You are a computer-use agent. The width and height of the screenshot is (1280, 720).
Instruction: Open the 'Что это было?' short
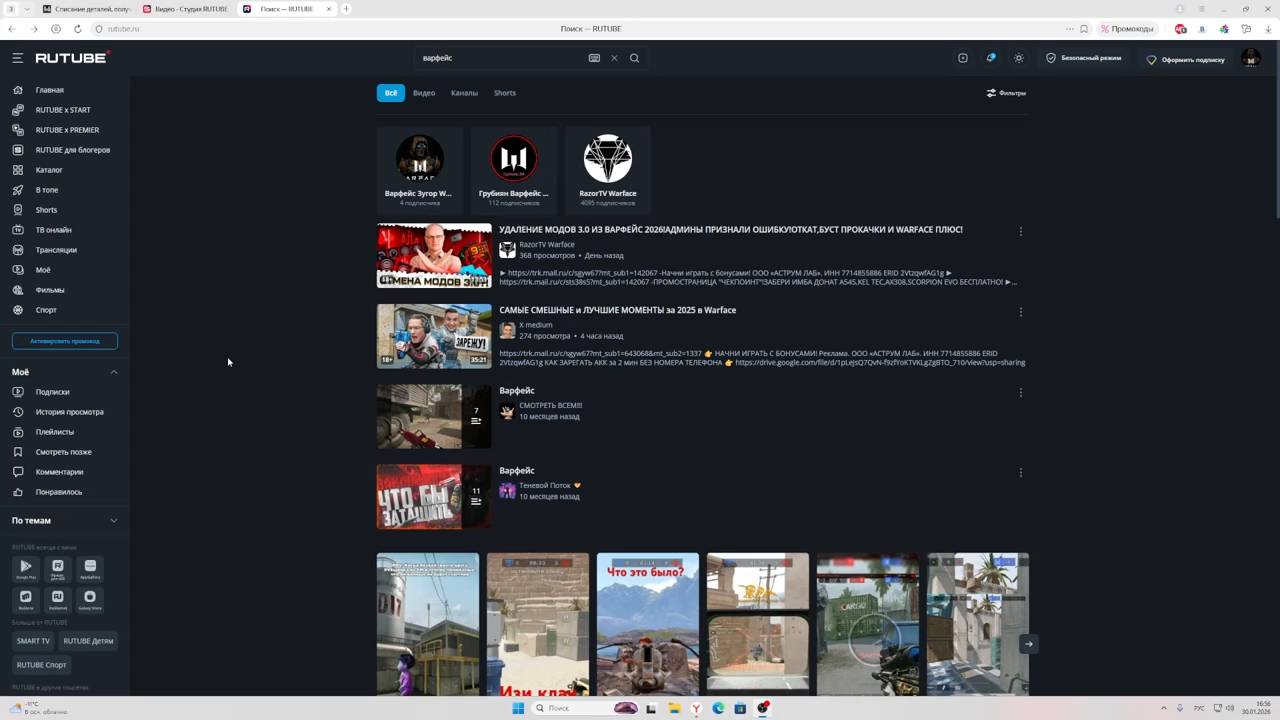[648, 624]
